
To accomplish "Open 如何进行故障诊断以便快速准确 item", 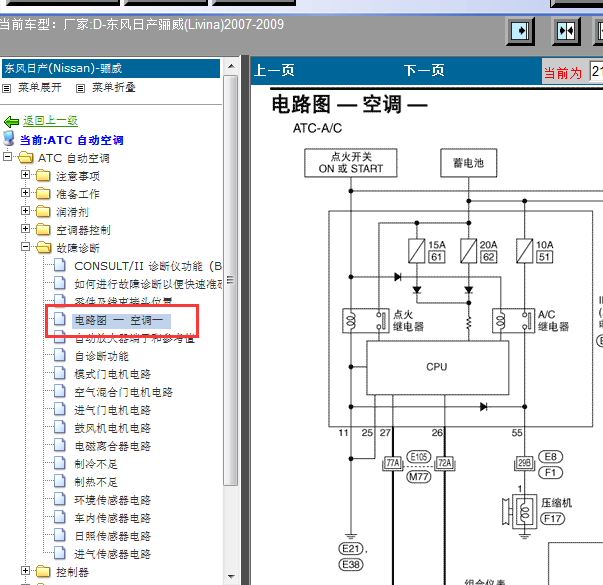I will pos(148,284).
